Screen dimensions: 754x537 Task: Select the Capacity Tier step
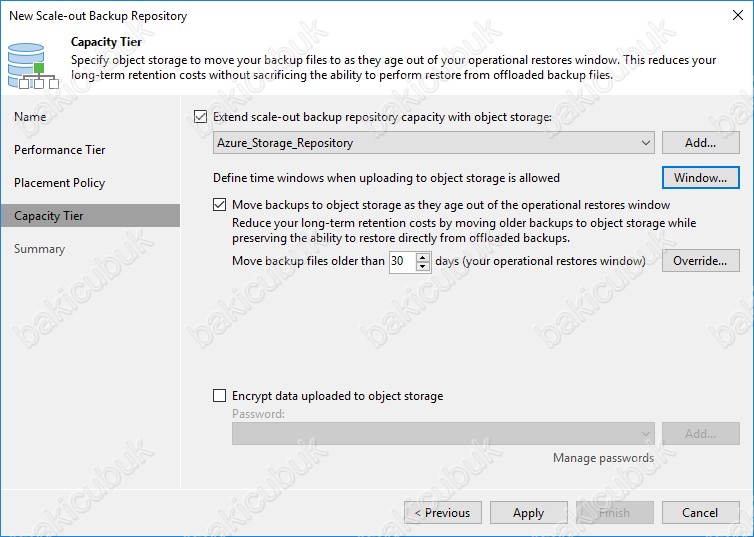(x=90, y=216)
